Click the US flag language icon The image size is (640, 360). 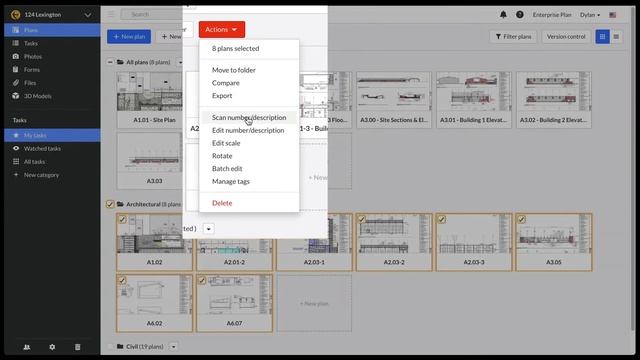(x=613, y=15)
